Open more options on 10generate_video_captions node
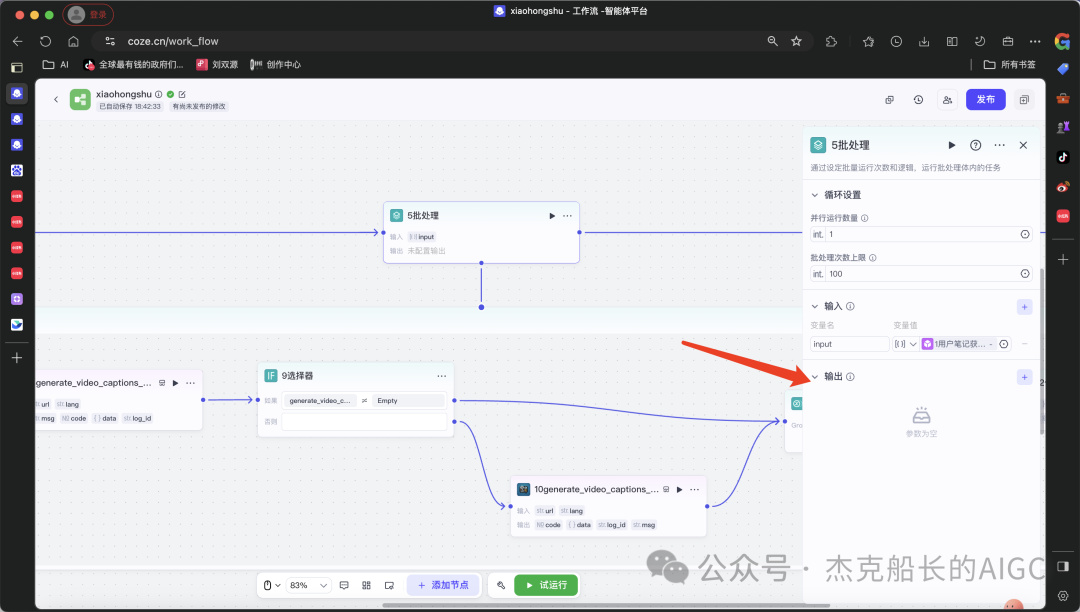1080x612 pixels. [694, 489]
